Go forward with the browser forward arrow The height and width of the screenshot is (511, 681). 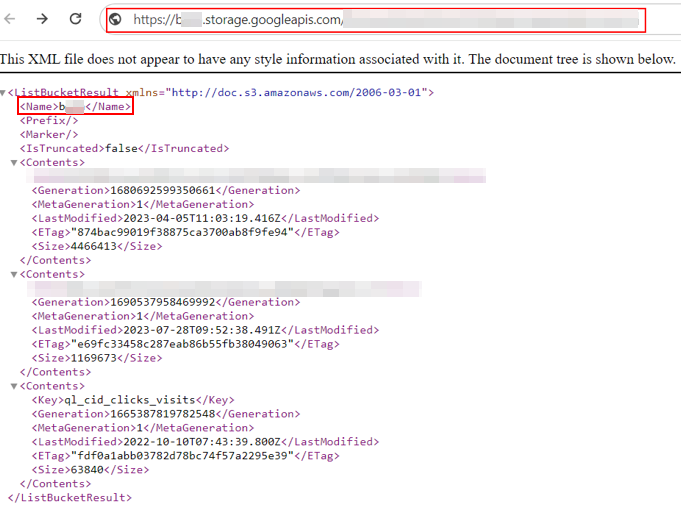[x=42, y=19]
